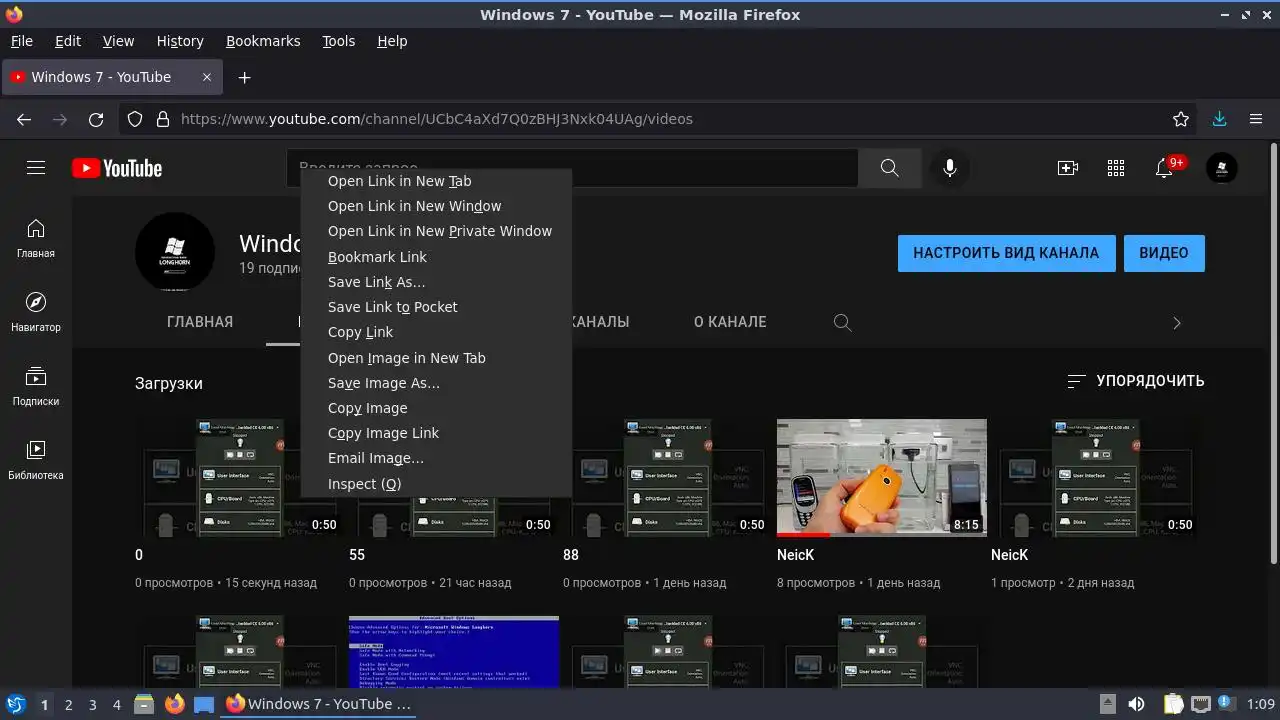Expand УПОРЯДОЧИТЬ sort dropdown
The width and height of the screenshot is (1280, 720).
(x=1136, y=381)
